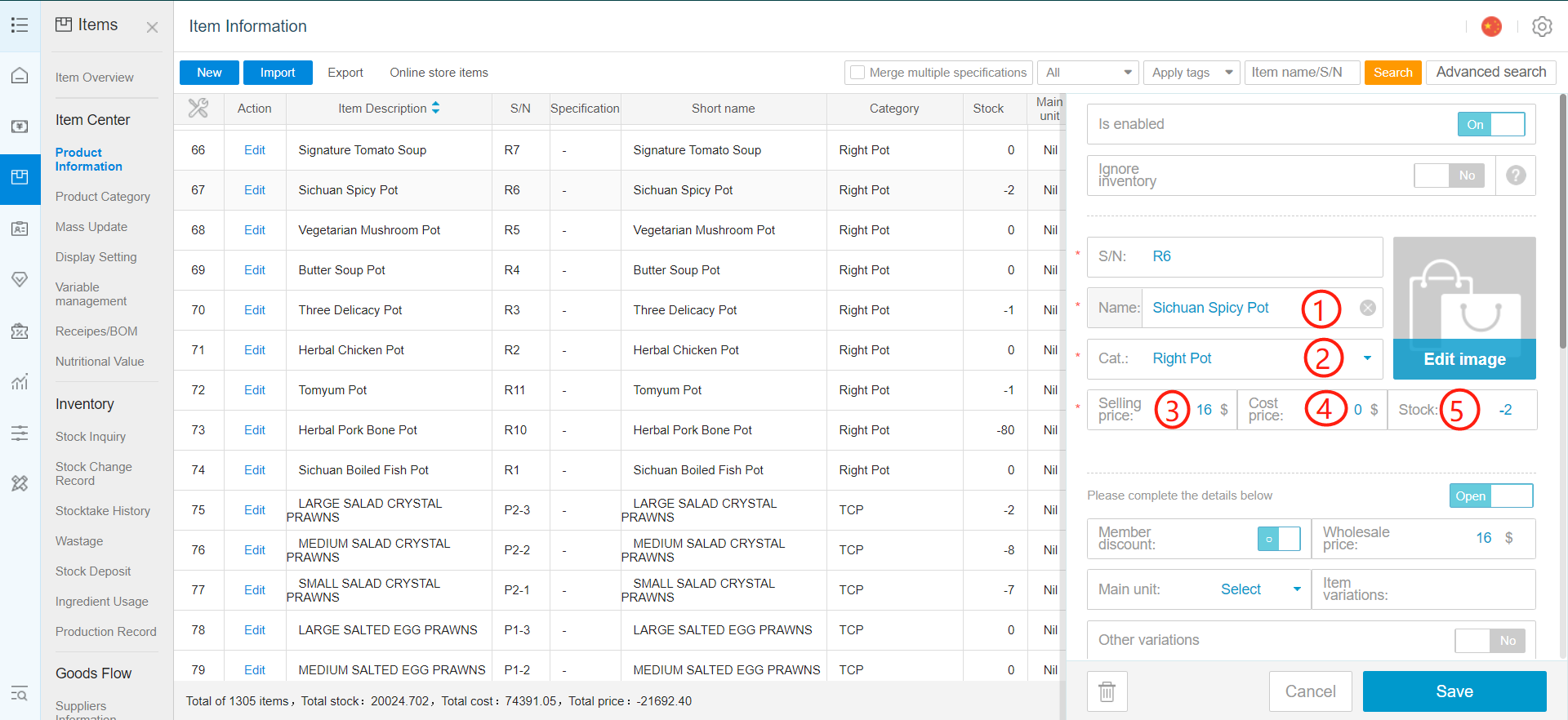Click the orange Search button
The height and width of the screenshot is (720, 1568).
pyautogui.click(x=1393, y=73)
